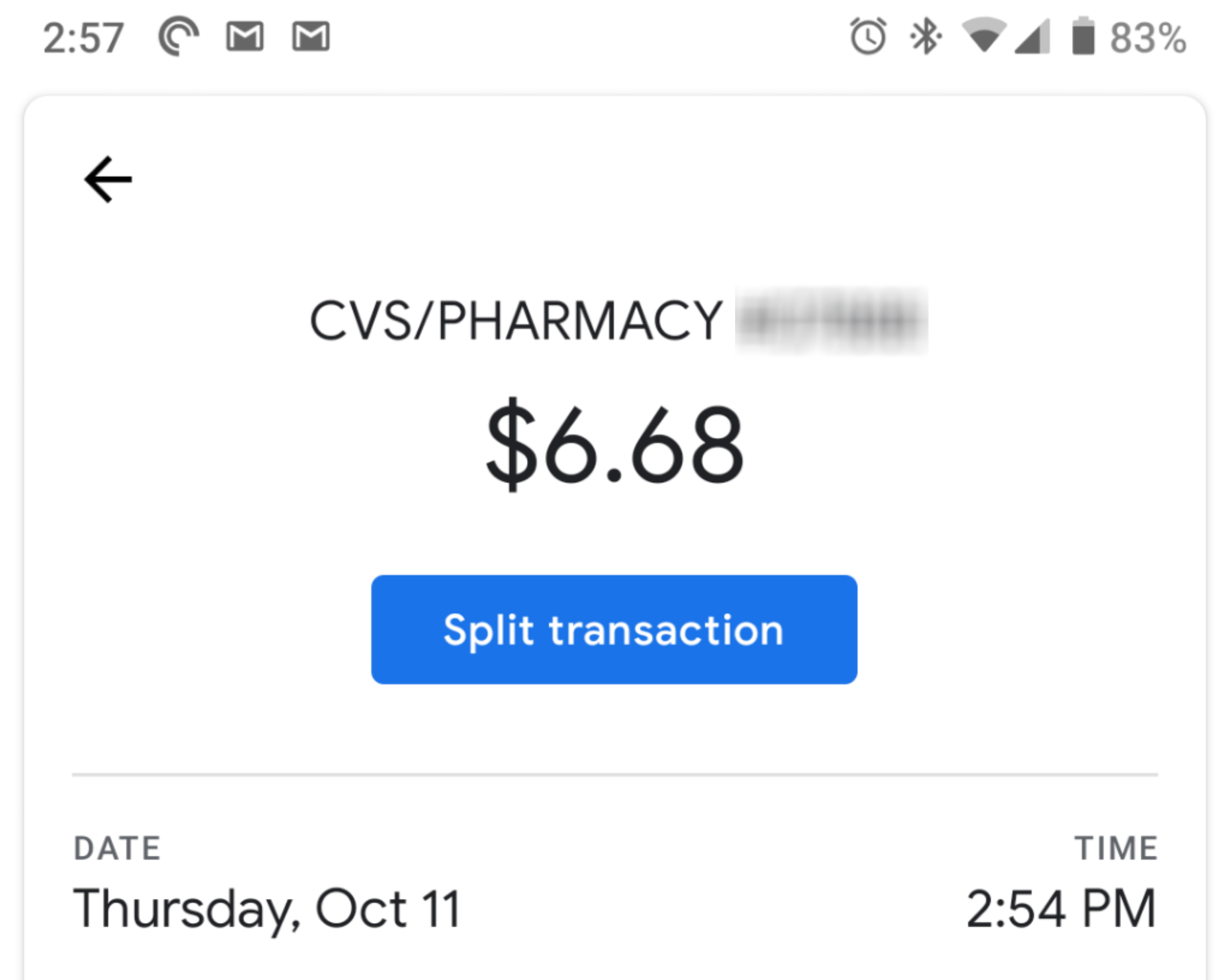The image size is (1230, 980).
Task: Tap the cellular signal strength icon
Action: pyautogui.click(x=1032, y=37)
